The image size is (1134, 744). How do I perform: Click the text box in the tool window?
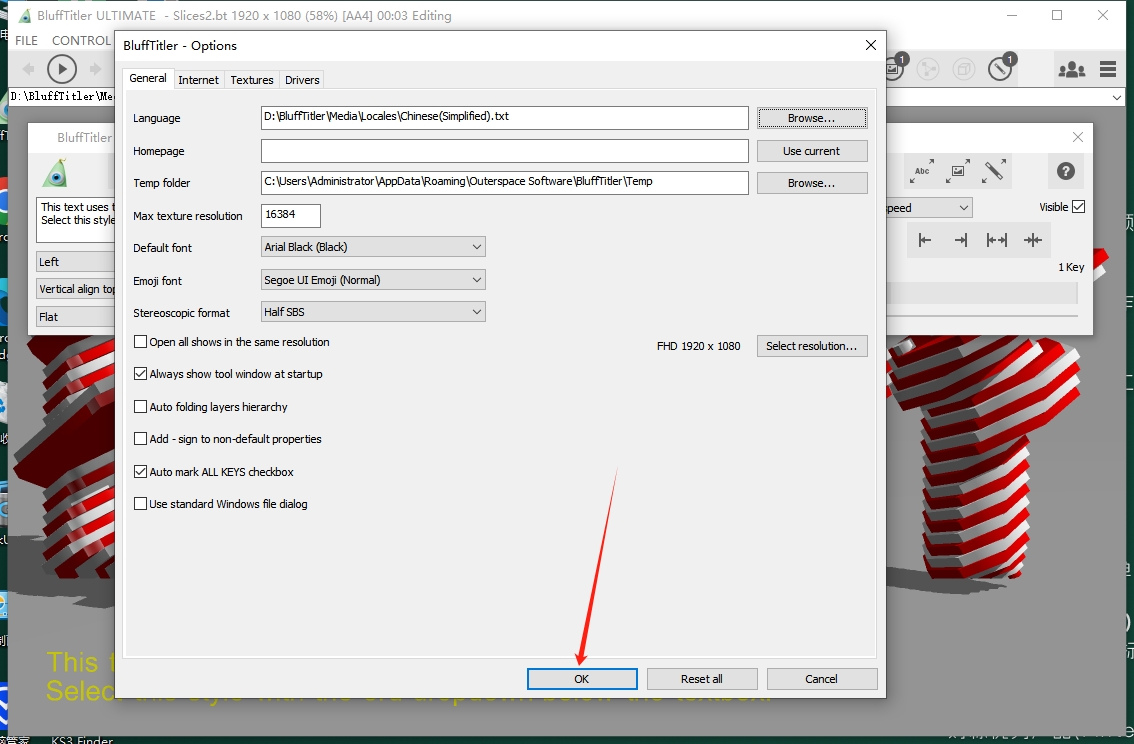click(x=75, y=220)
